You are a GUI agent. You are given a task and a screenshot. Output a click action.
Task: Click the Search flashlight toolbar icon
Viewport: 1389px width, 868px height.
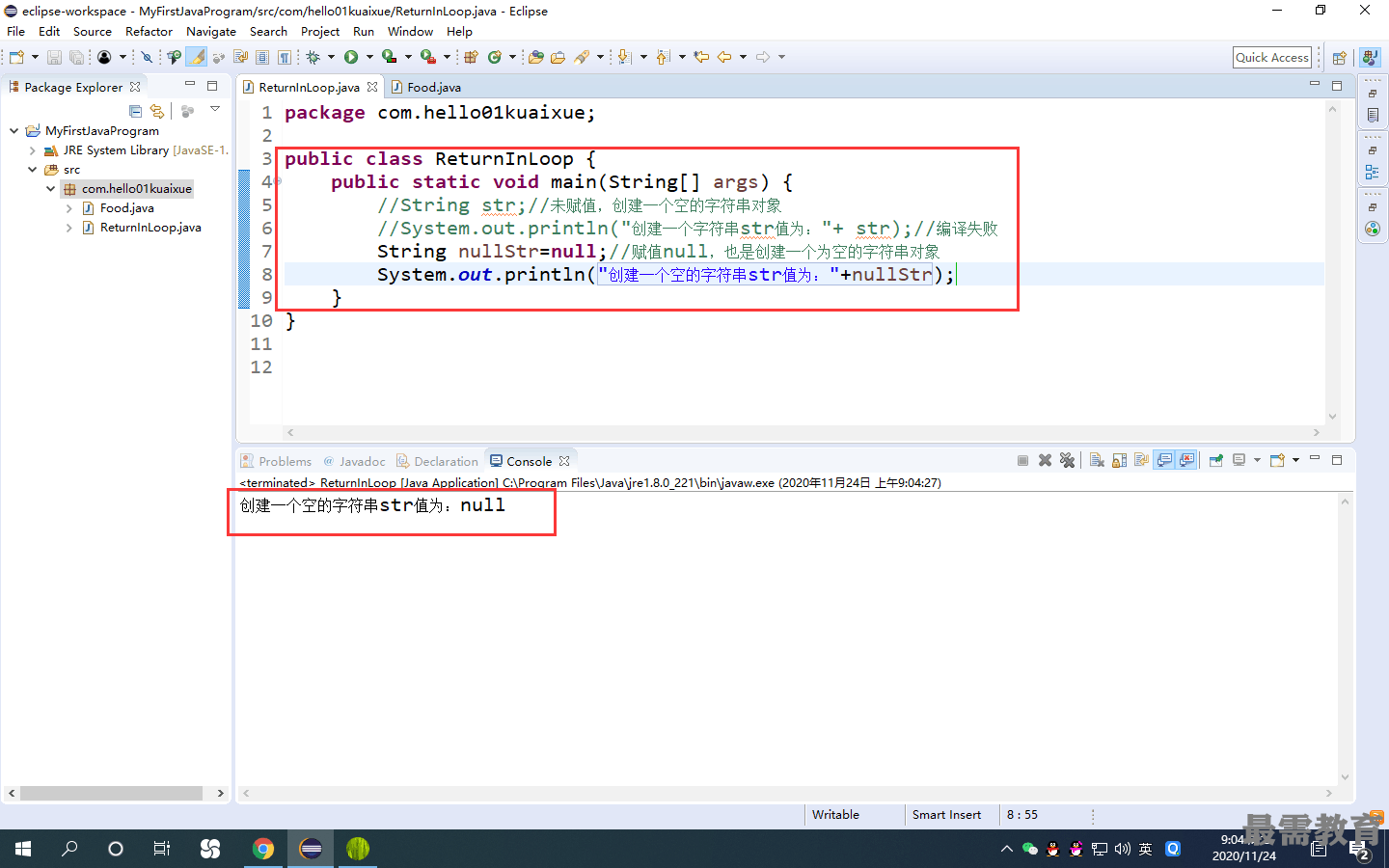tap(582, 57)
